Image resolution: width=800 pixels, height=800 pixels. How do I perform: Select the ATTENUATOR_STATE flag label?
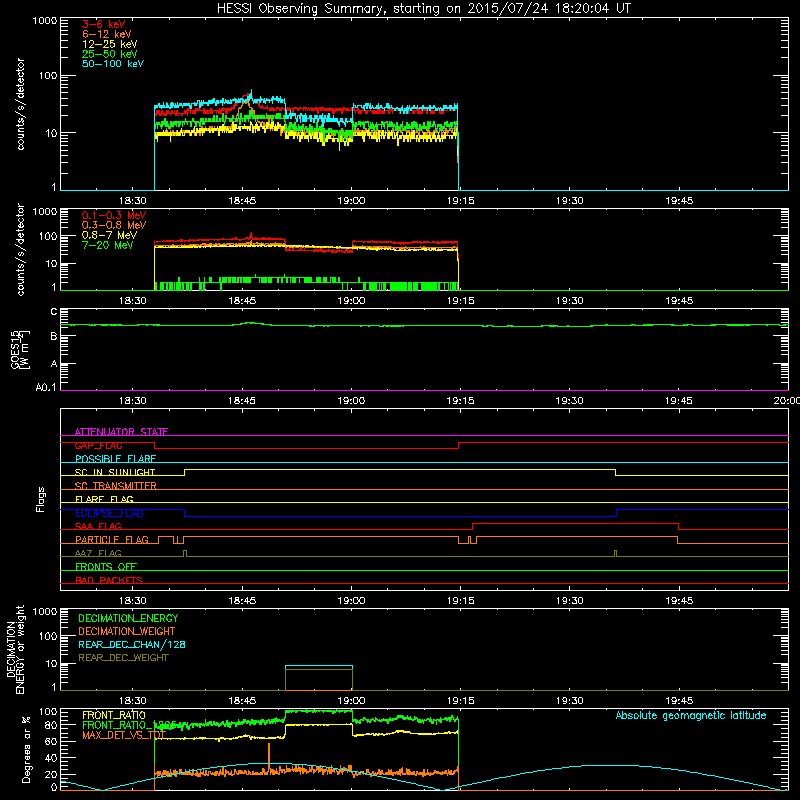[x=121, y=432]
